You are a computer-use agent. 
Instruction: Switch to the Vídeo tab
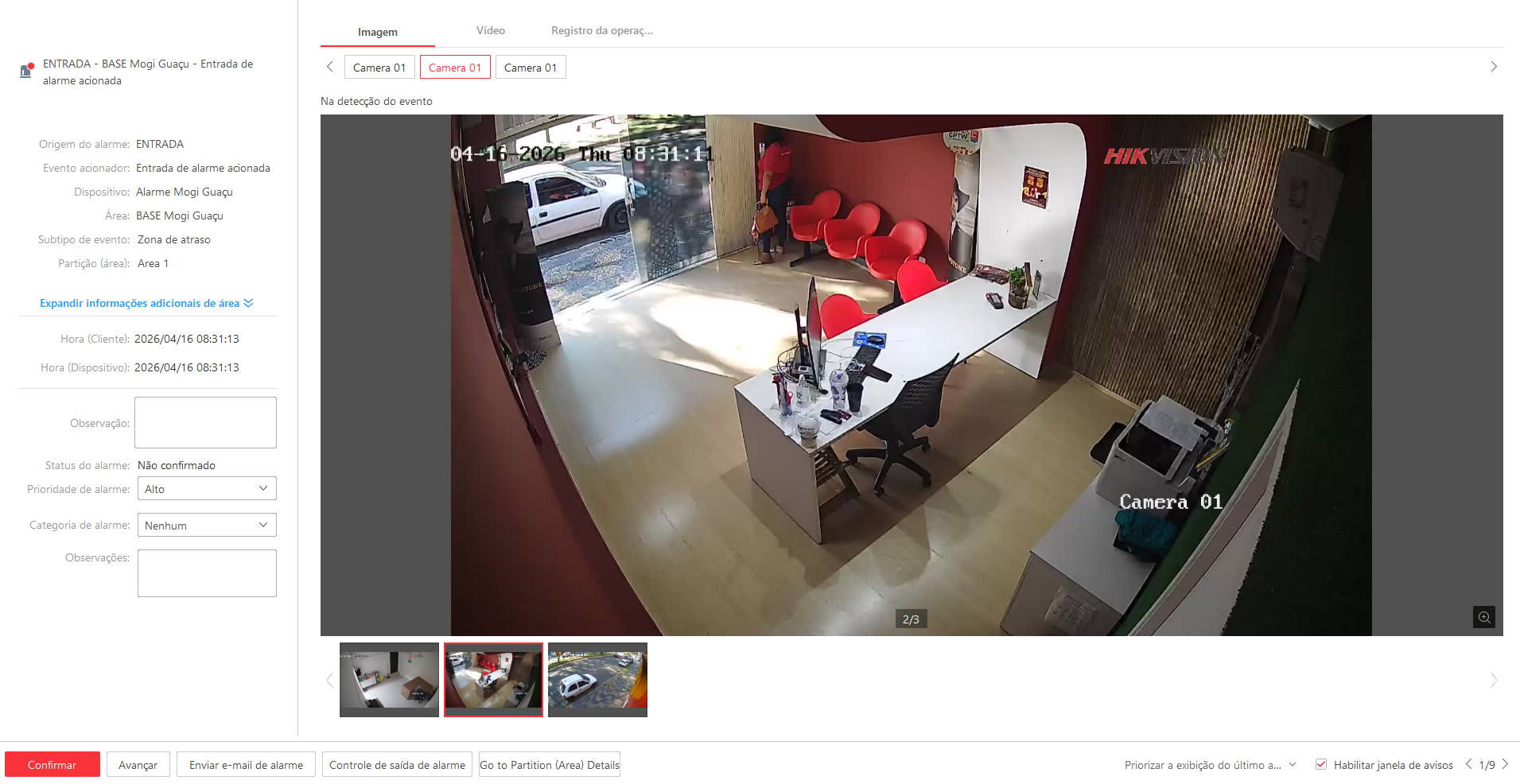[490, 31]
